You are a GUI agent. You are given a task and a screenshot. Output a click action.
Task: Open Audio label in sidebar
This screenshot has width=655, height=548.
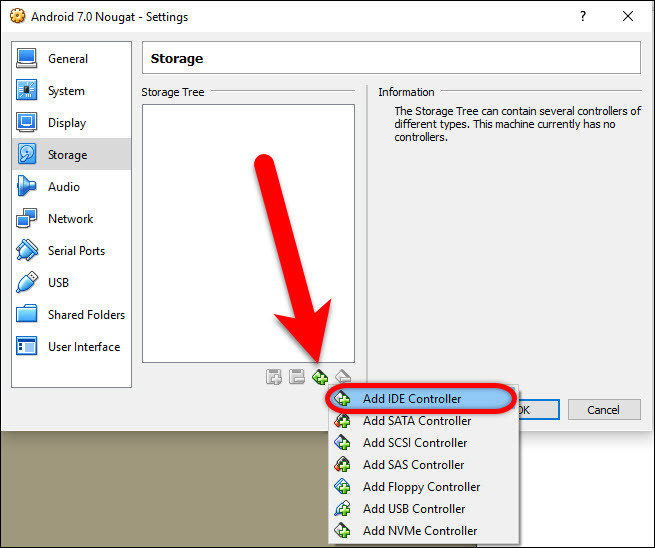click(64, 187)
